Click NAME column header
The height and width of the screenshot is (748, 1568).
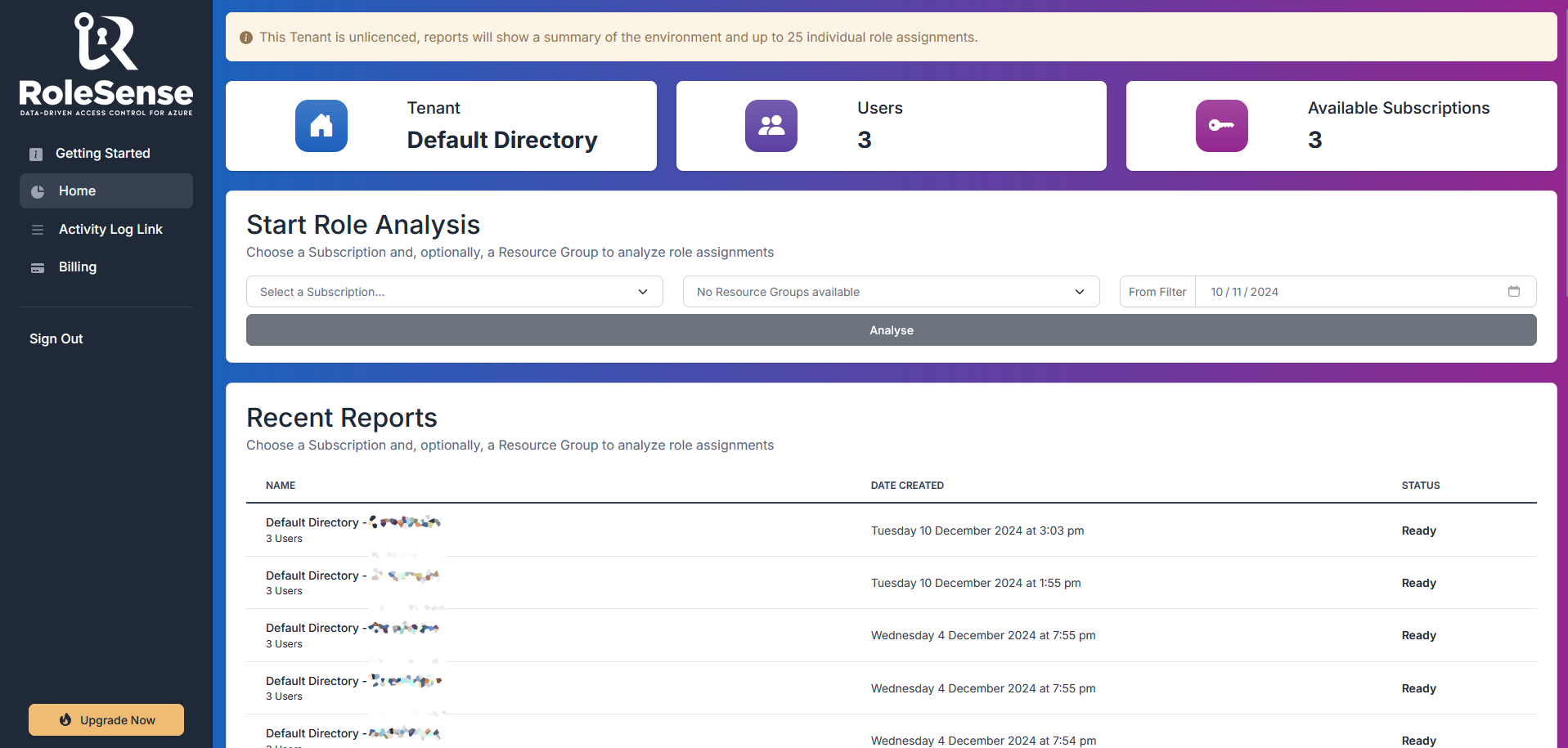tap(281, 486)
